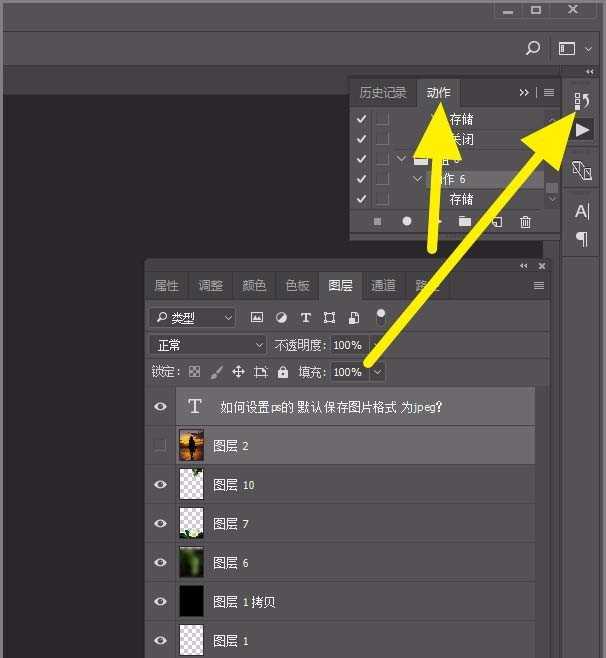Click stop recording button in Actions
The width and height of the screenshot is (606, 658).
point(377,222)
